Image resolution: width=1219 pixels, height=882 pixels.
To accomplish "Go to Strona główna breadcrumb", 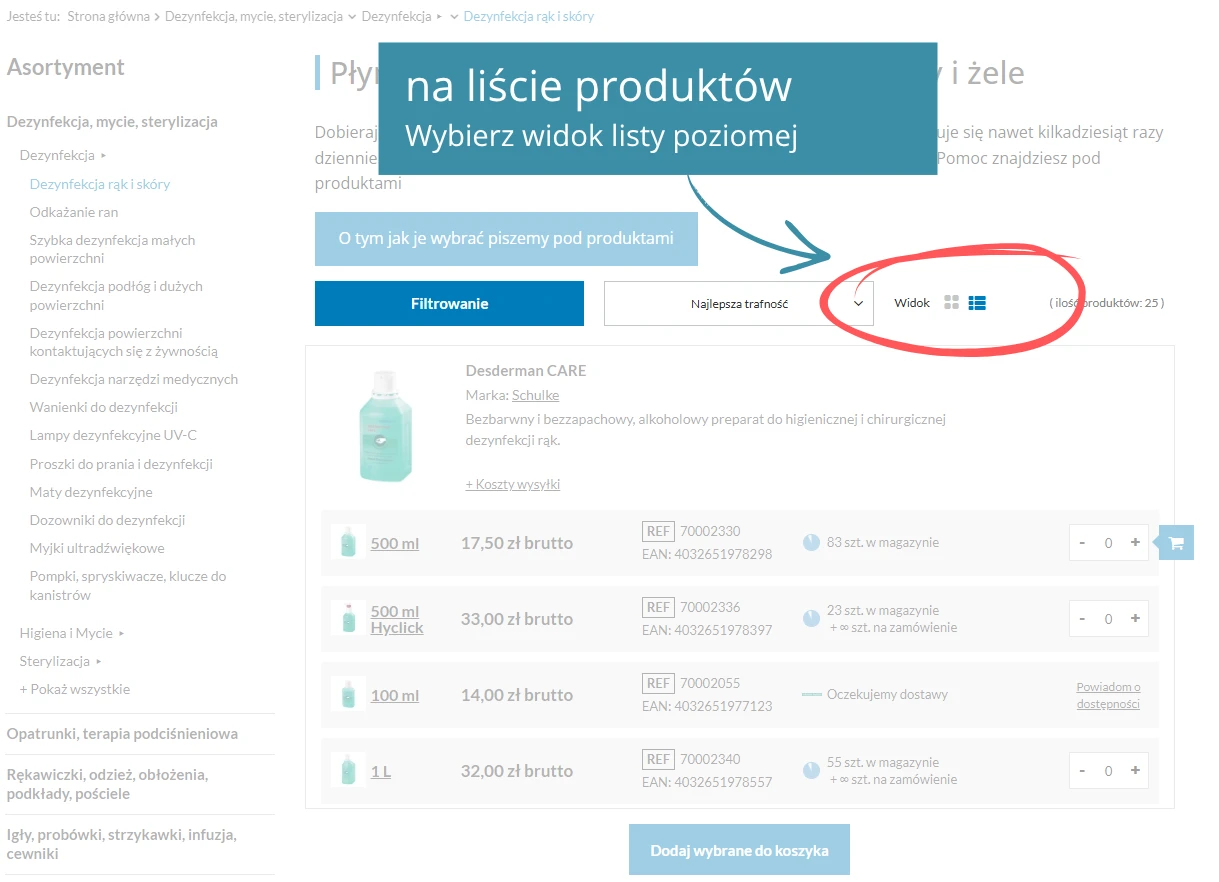I will pyautogui.click(x=108, y=17).
